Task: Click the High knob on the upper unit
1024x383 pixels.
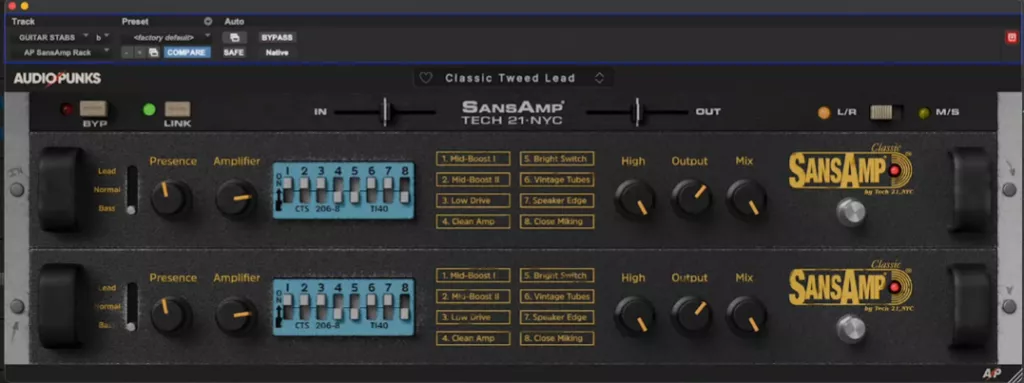Action: 635,199
